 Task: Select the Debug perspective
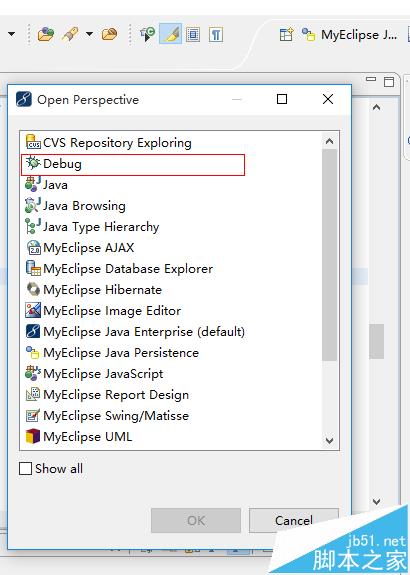pyautogui.click(x=133, y=164)
